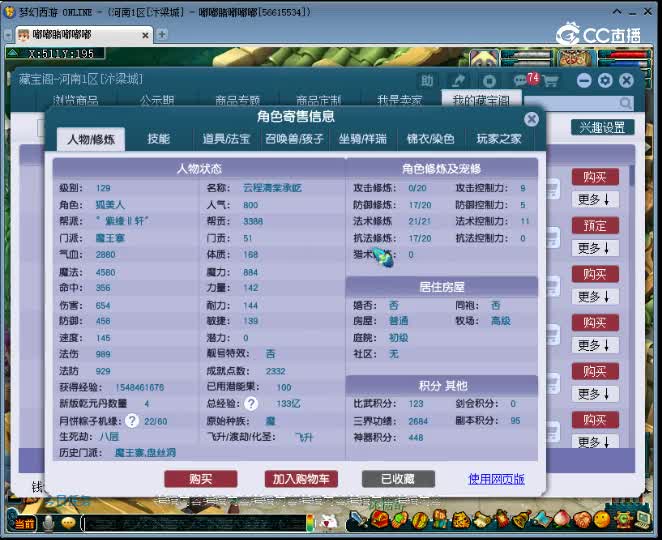Switch to the 玩家之家 tab
This screenshot has height=540, width=662.
tap(499, 139)
